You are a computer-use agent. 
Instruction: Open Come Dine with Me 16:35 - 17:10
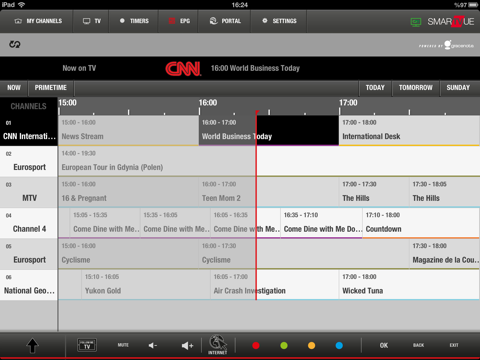point(321,223)
